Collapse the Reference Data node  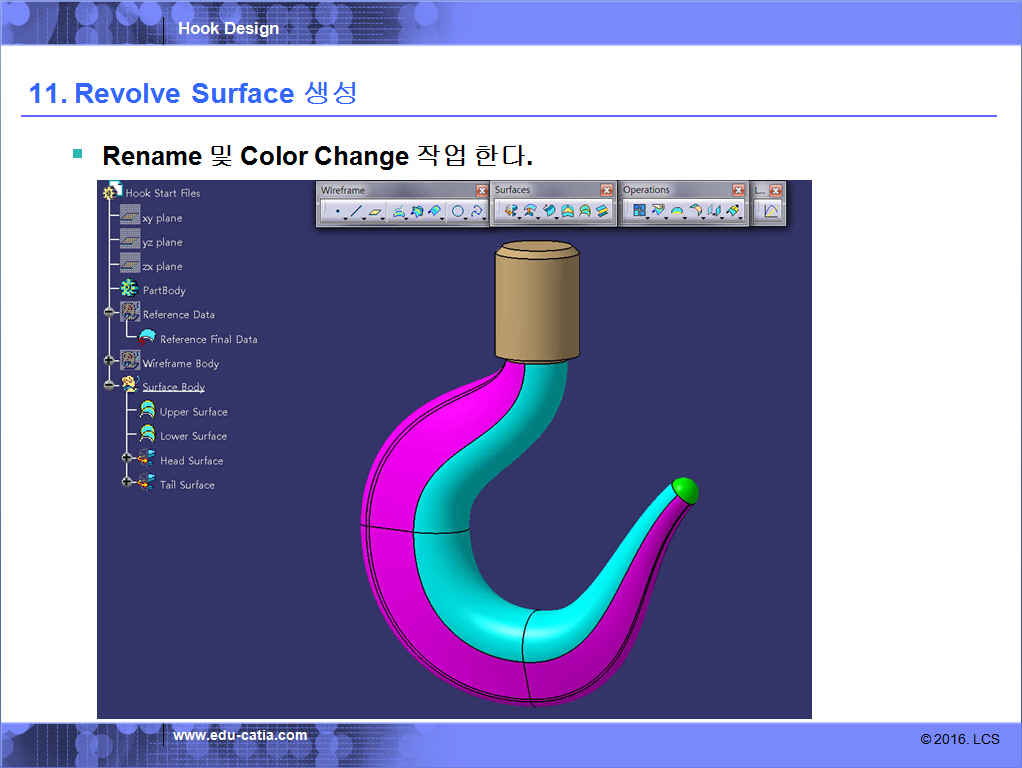point(109,314)
